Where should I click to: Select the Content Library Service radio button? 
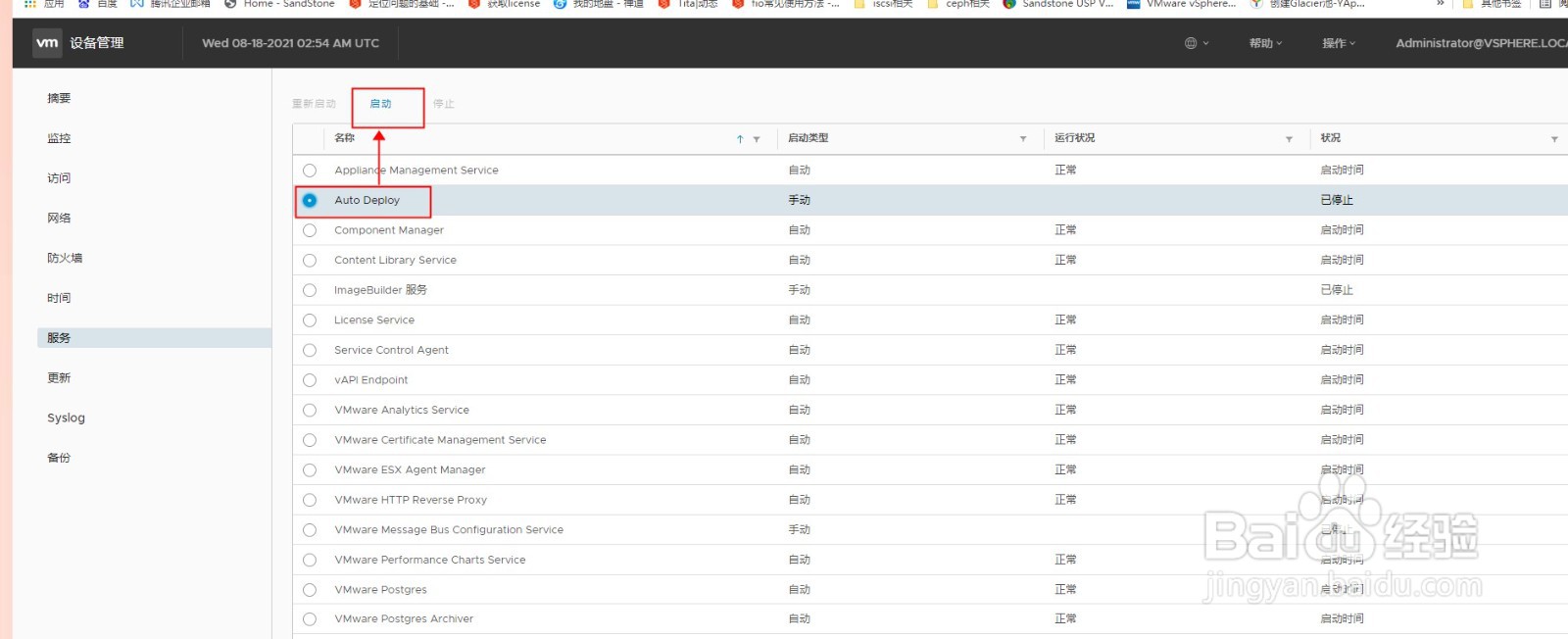[x=310, y=261]
